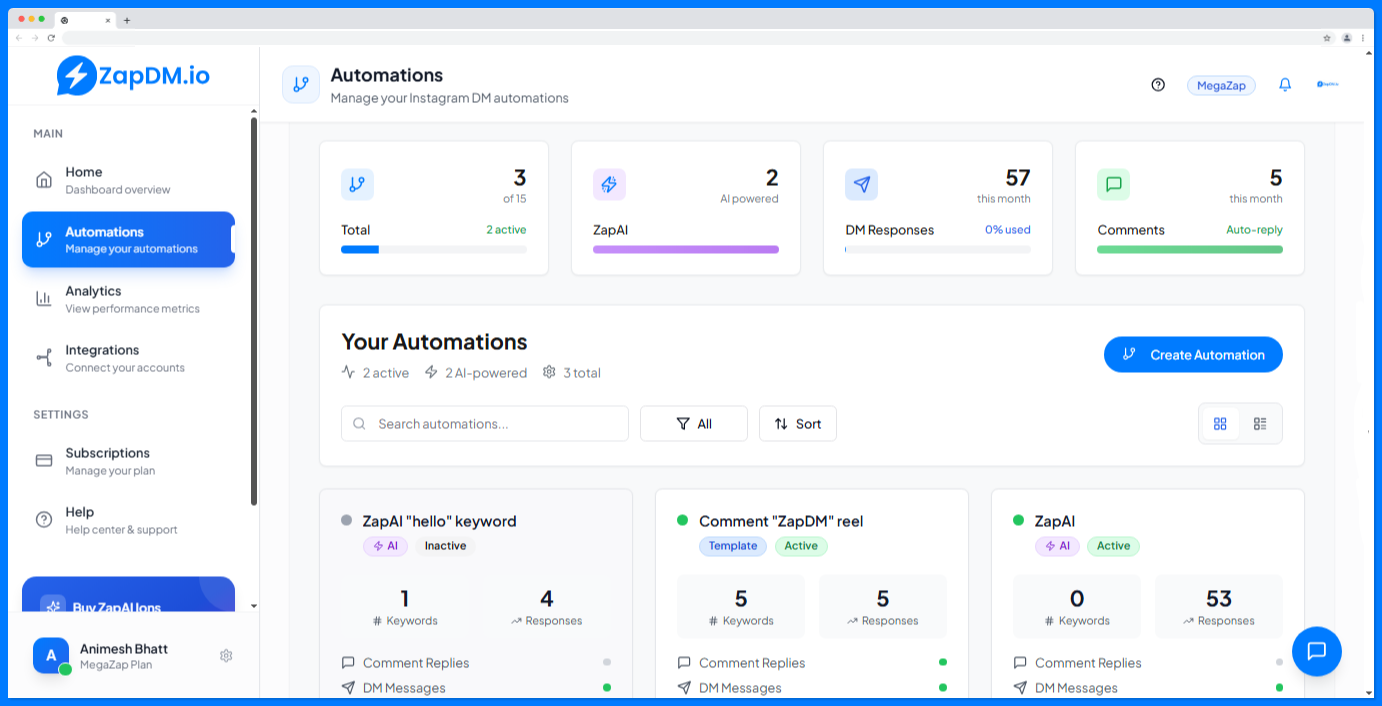Open account settings gear beside Animesh Bhatt

[226, 656]
